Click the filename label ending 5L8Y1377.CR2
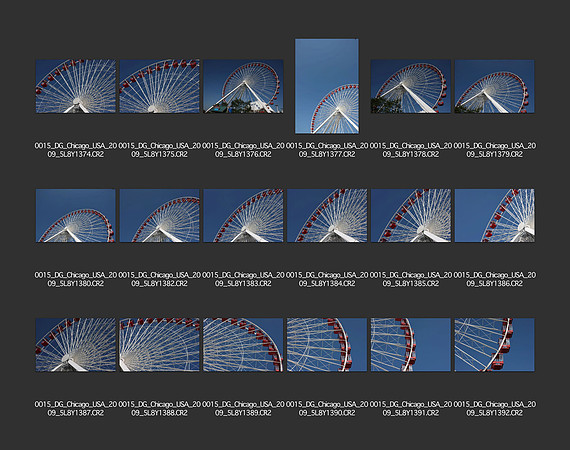This screenshot has width=570, height=450. coord(327,150)
